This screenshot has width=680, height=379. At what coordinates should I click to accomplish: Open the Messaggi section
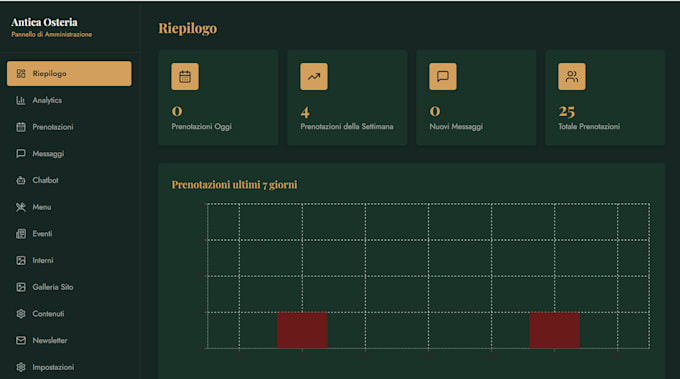[69, 154]
